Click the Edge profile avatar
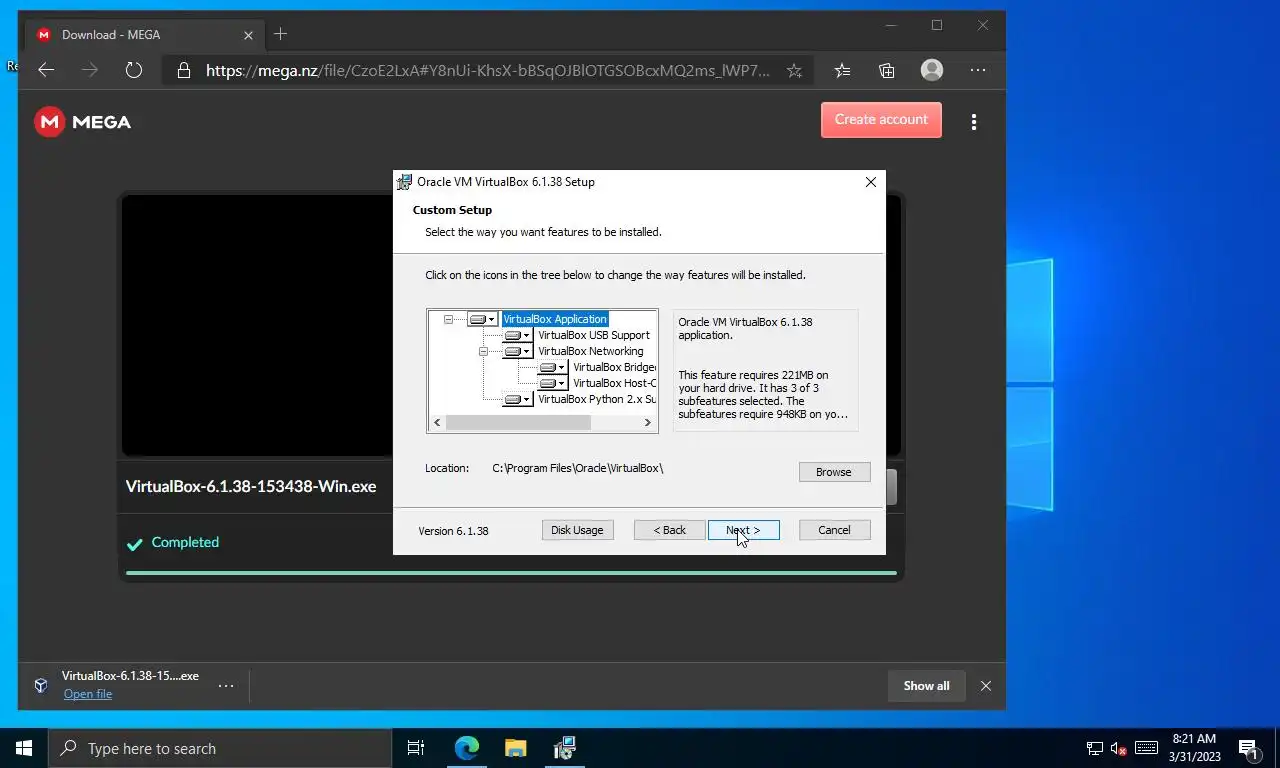Image resolution: width=1280 pixels, height=768 pixels. tap(932, 70)
